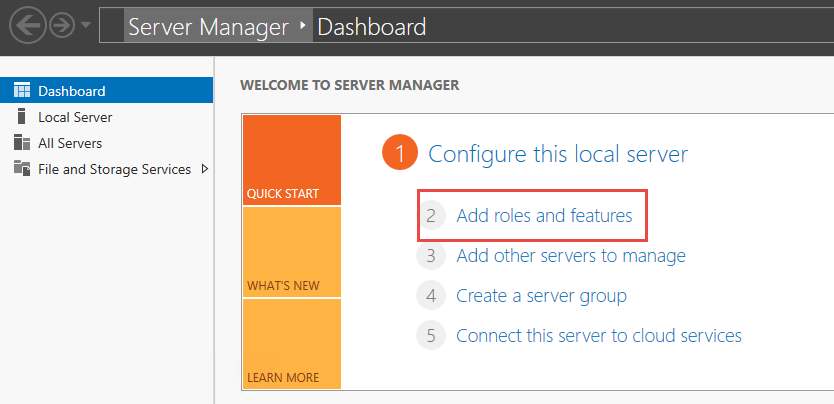Click the step 2 number circle
834x404 pixels.
pos(431,215)
